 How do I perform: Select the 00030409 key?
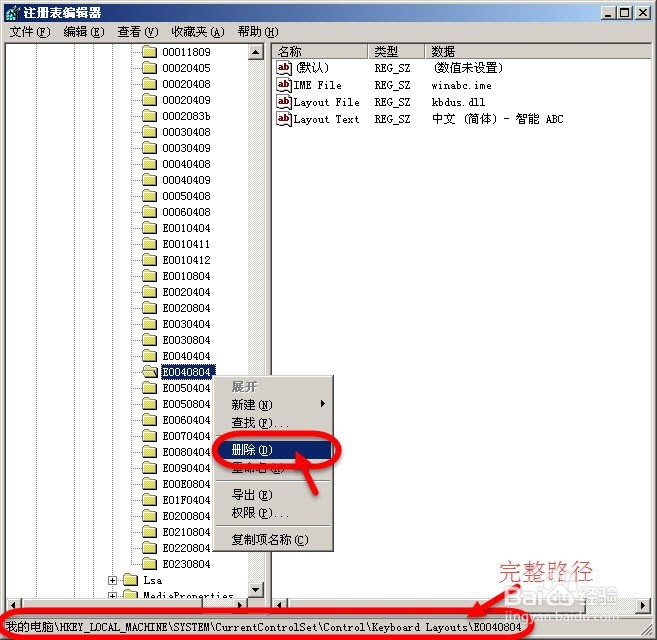pyautogui.click(x=186, y=148)
